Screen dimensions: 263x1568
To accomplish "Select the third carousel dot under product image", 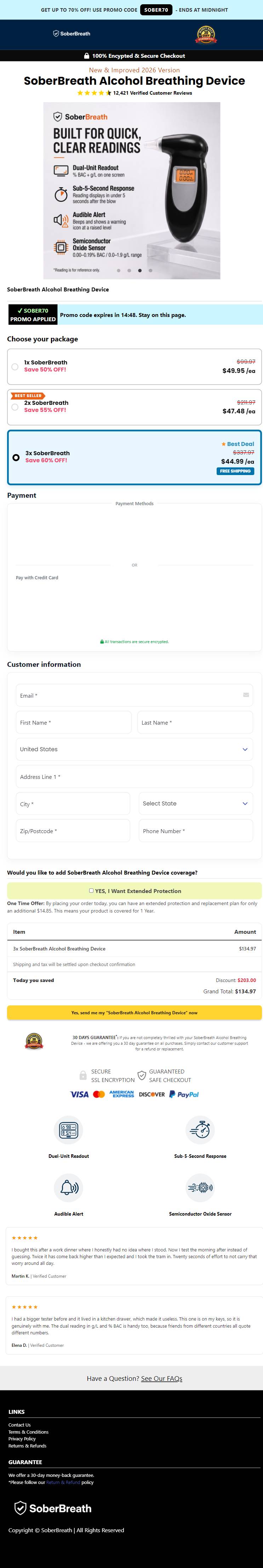I will point(140,270).
